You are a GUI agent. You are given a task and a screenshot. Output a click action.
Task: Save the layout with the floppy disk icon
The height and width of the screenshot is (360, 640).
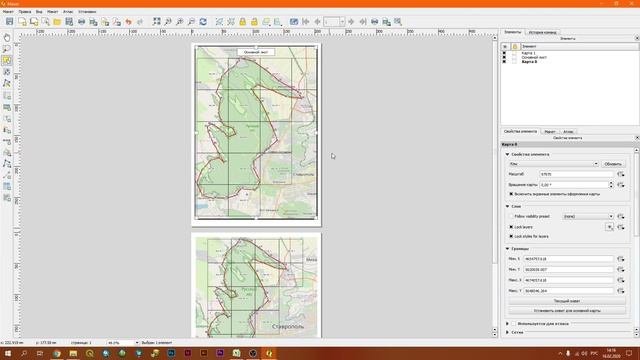(9, 22)
